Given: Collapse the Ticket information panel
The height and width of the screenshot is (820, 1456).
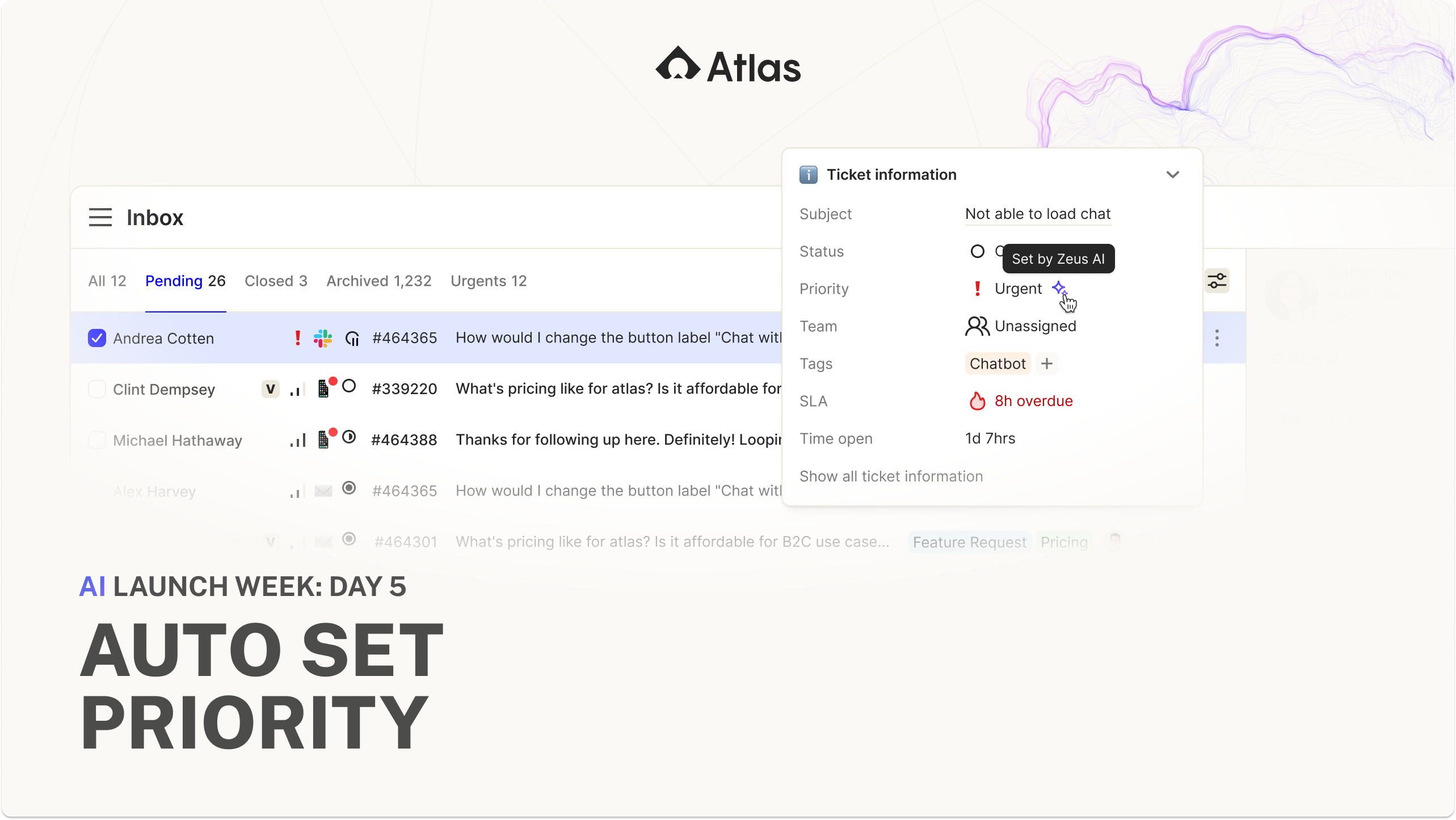Looking at the screenshot, I should [x=1173, y=175].
